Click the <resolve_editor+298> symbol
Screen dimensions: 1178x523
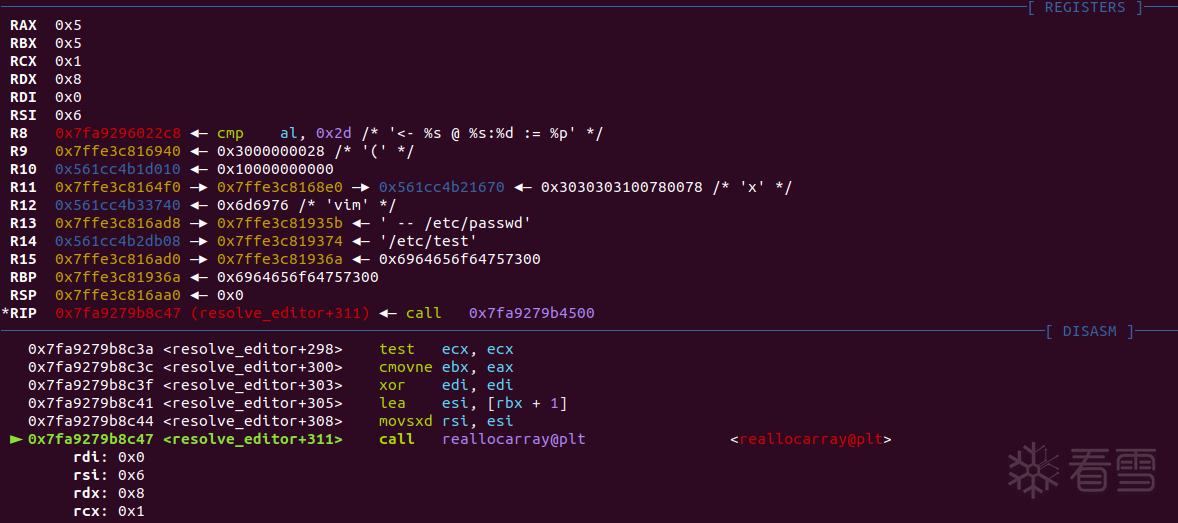(x=253, y=349)
